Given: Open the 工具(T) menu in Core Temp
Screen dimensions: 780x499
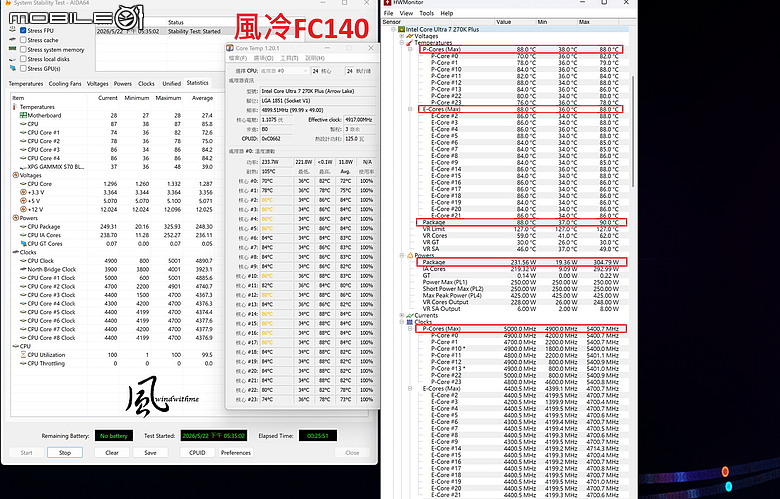Looking at the screenshot, I should tap(290, 58).
